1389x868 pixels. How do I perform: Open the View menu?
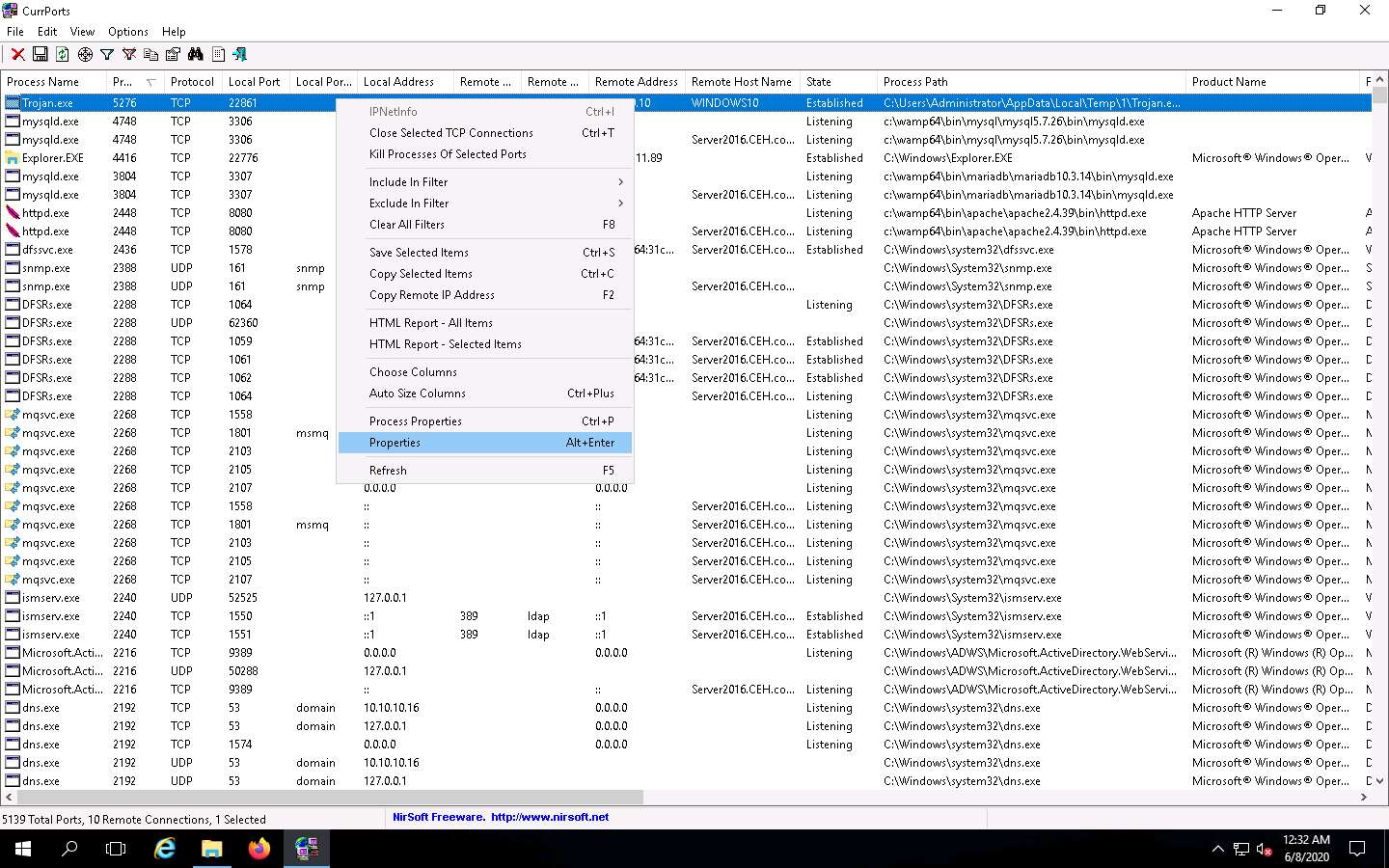click(x=83, y=32)
